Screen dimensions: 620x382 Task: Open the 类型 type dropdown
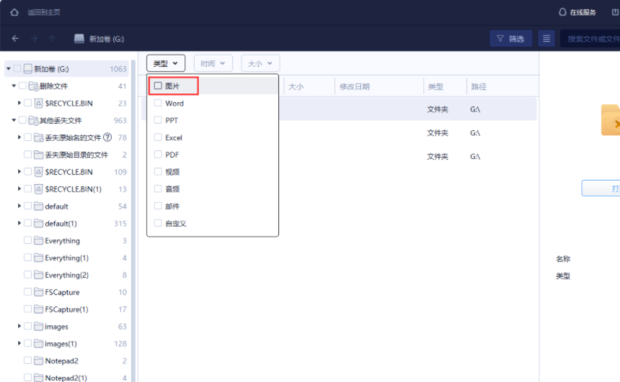click(x=166, y=63)
